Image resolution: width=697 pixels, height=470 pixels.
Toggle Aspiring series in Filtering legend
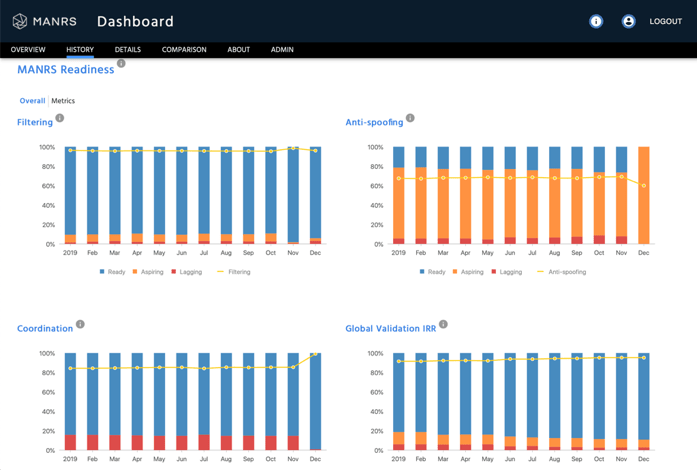coord(148,272)
